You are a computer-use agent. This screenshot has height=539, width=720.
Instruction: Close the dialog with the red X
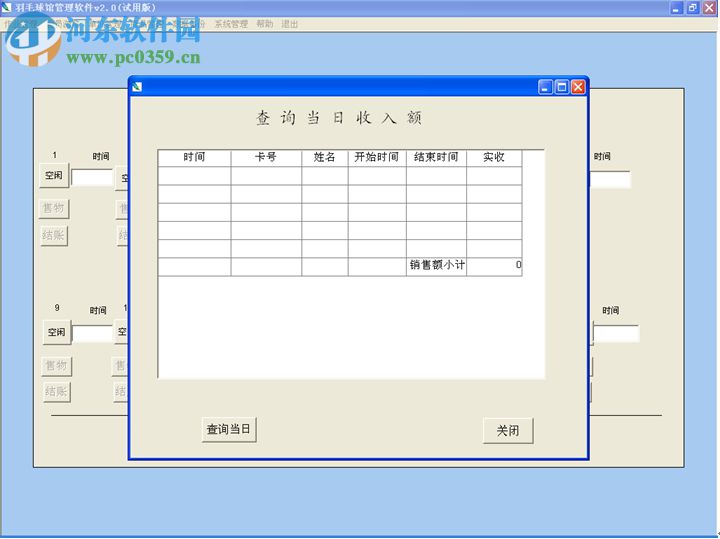click(578, 87)
